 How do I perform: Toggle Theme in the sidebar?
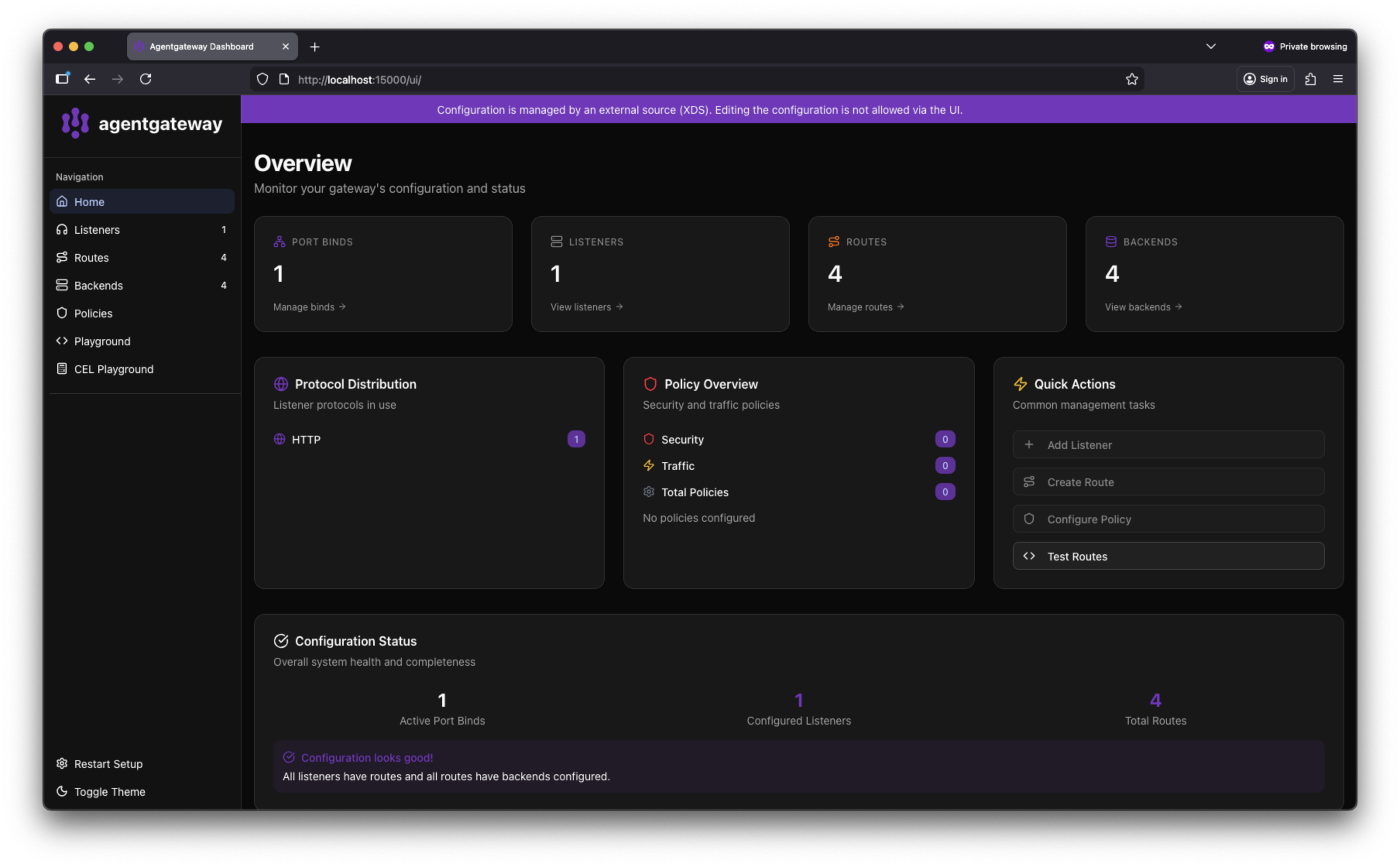(109, 791)
